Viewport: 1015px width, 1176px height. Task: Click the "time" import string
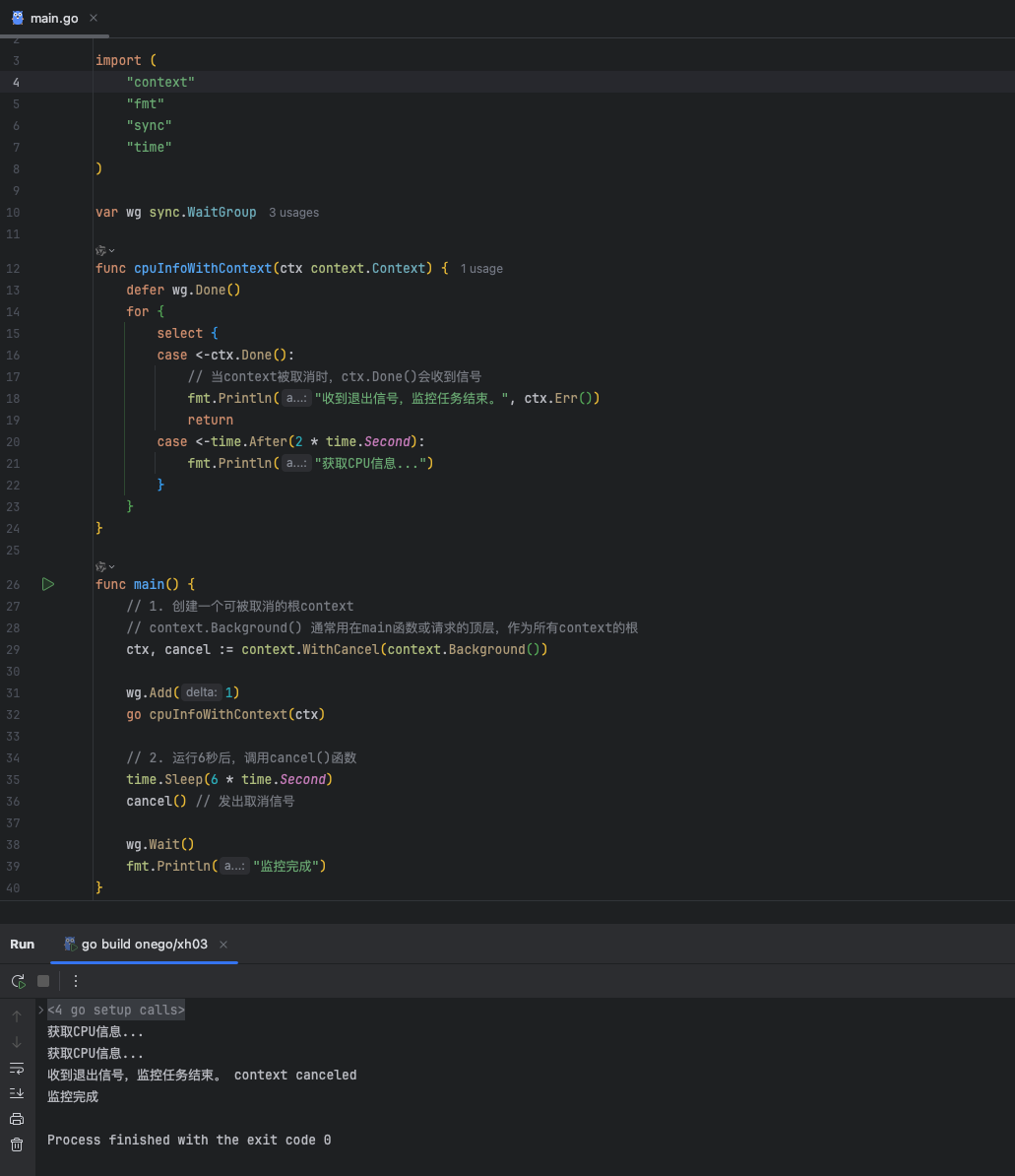150,147
